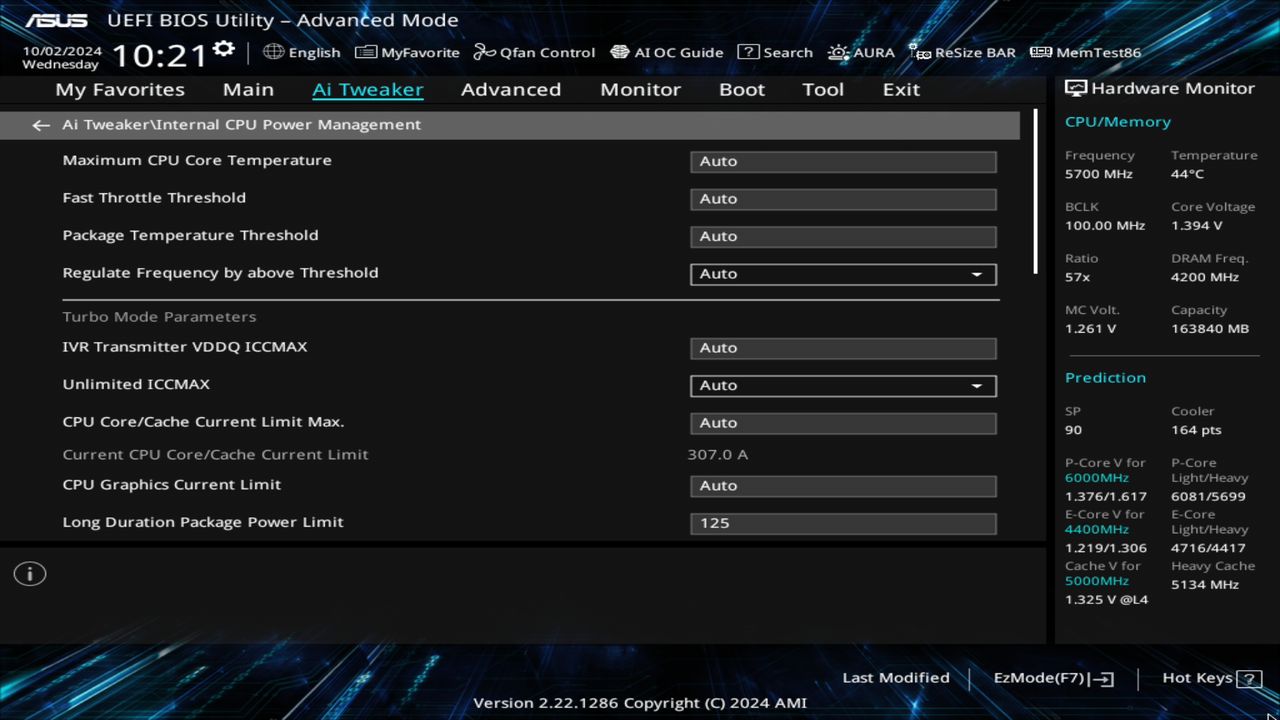Open clock settings with the gear icon
Screen dimensions: 1280x720
pyautogui.click(x=224, y=47)
